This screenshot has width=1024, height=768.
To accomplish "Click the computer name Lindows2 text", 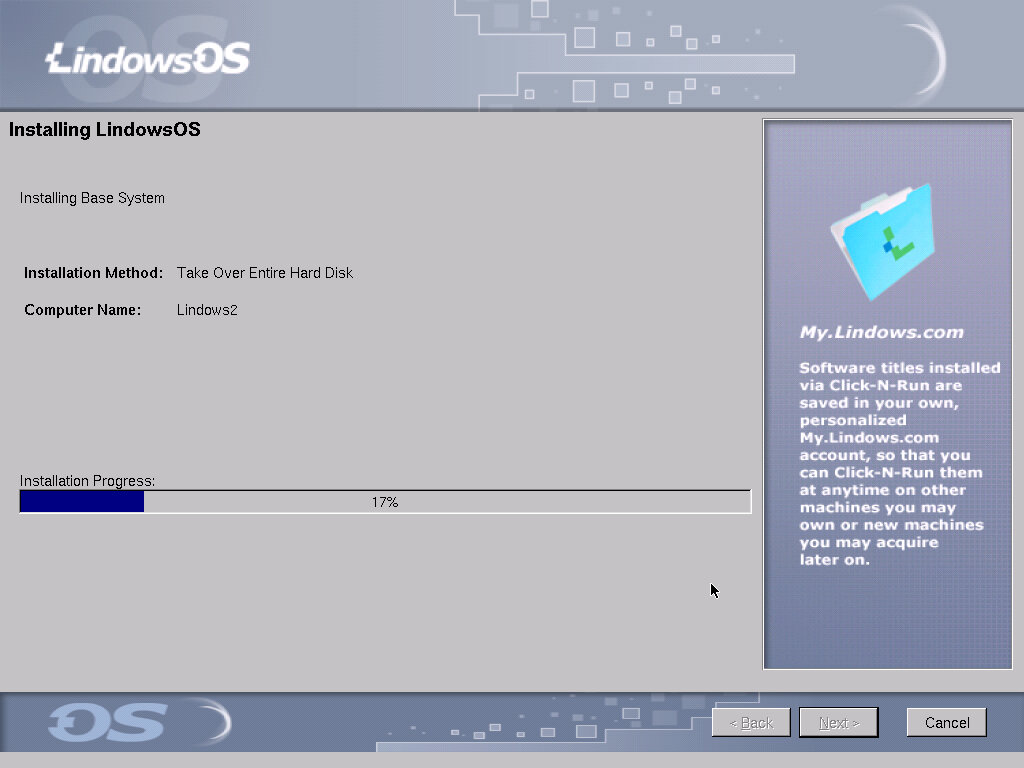I will tap(206, 310).
